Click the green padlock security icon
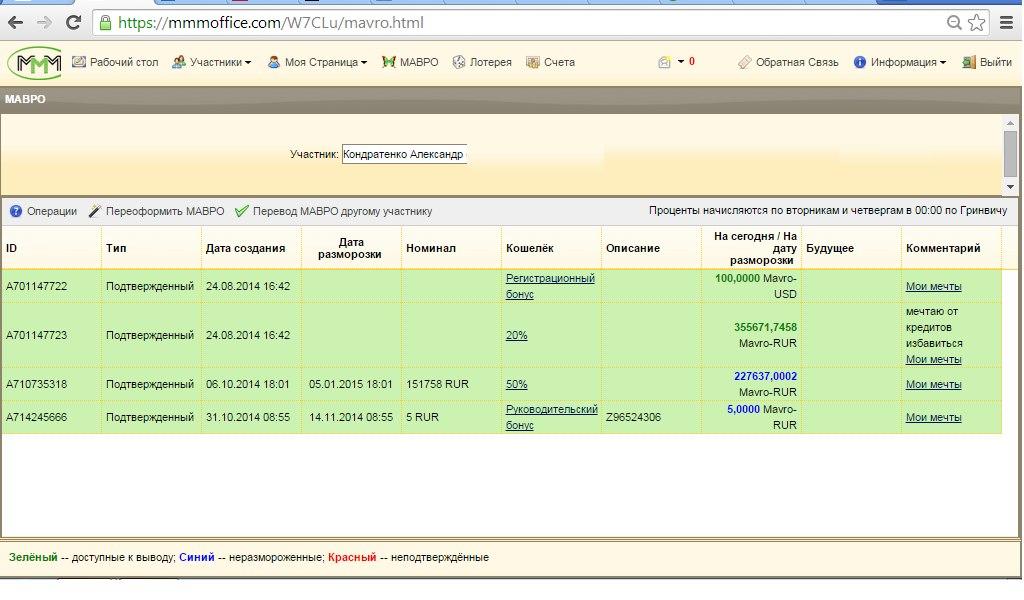 click(x=105, y=23)
